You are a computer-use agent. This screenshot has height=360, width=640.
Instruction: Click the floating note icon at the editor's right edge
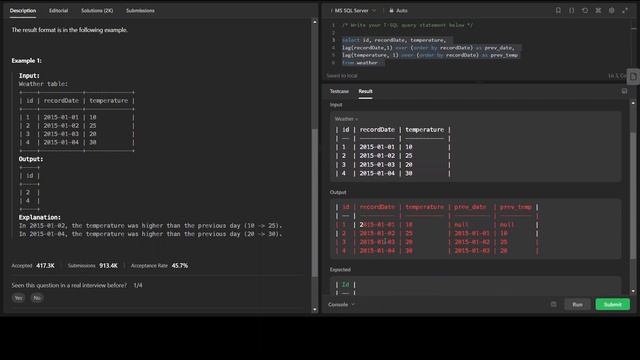tap(633, 76)
